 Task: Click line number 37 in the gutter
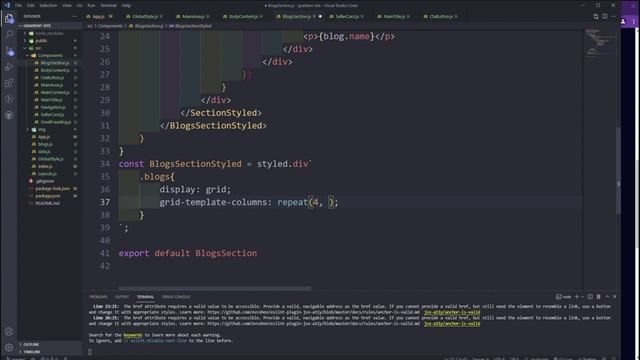pyautogui.click(x=105, y=202)
